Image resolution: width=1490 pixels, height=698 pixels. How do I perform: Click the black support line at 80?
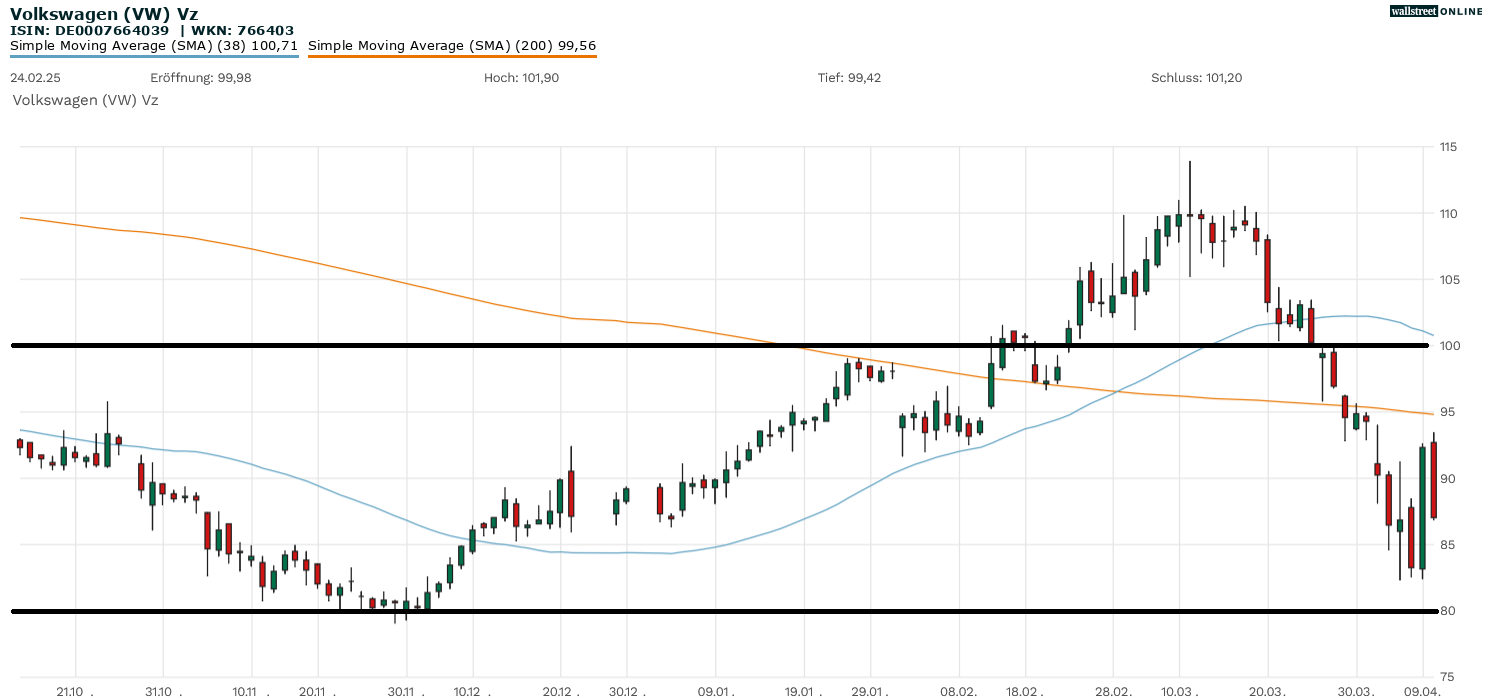coord(700,611)
